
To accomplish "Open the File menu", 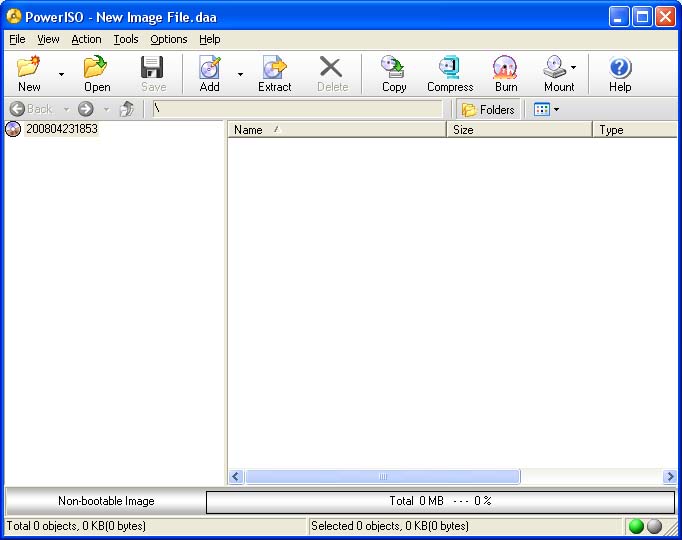I will tap(17, 39).
